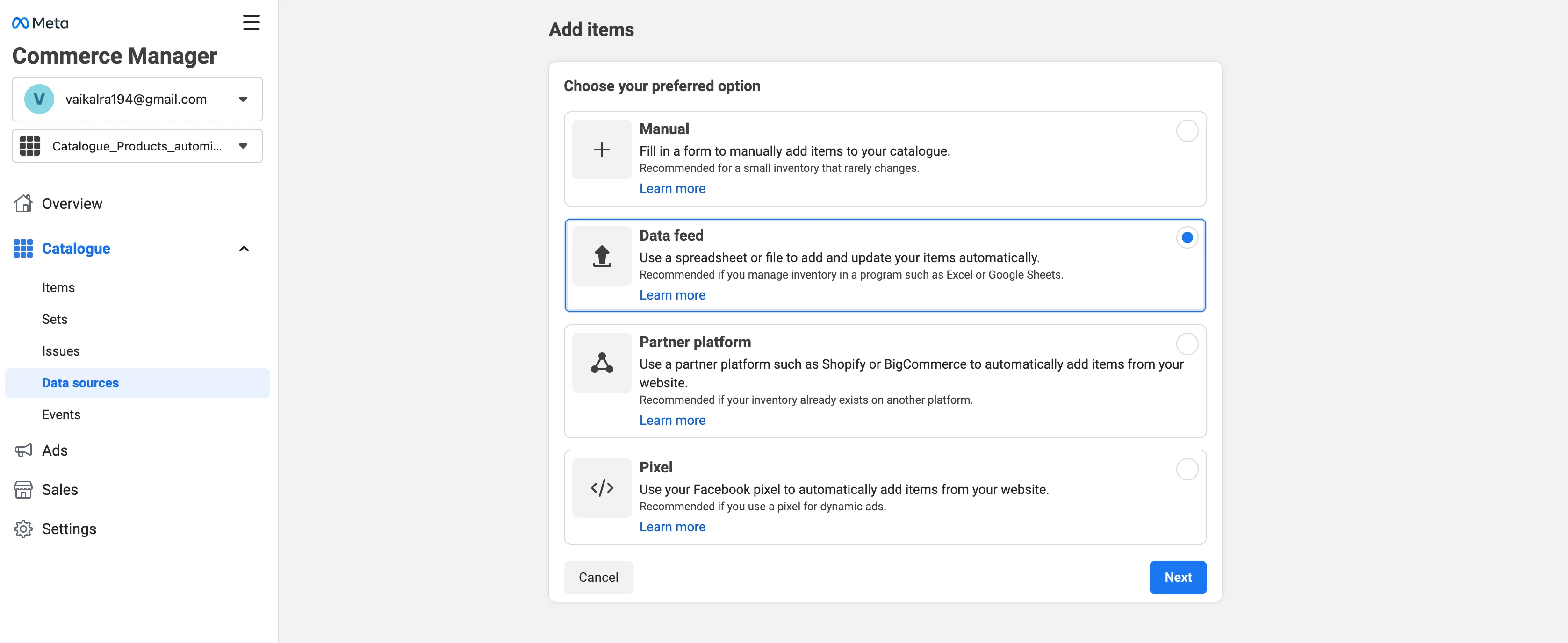Select the Partner platform radio button
Viewport: 1568px width, 643px height.
[x=1187, y=344]
